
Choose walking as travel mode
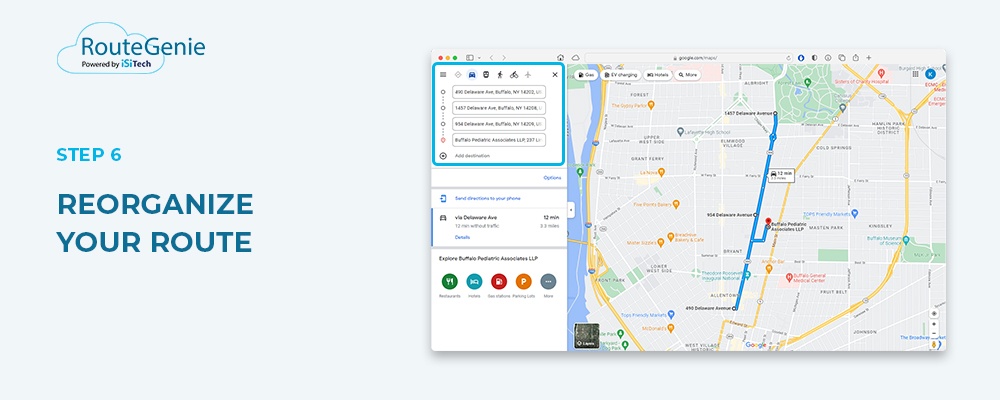[x=500, y=75]
